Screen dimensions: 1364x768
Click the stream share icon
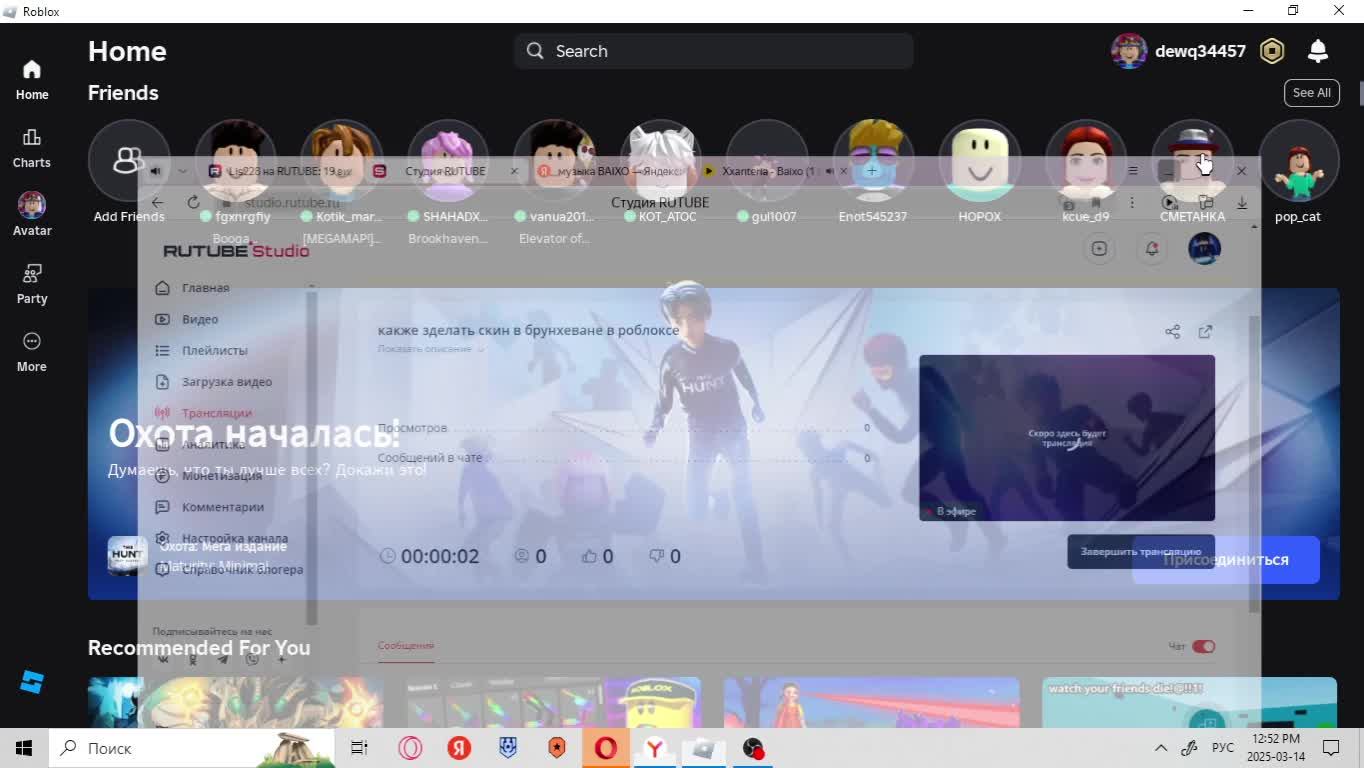tap(1172, 331)
